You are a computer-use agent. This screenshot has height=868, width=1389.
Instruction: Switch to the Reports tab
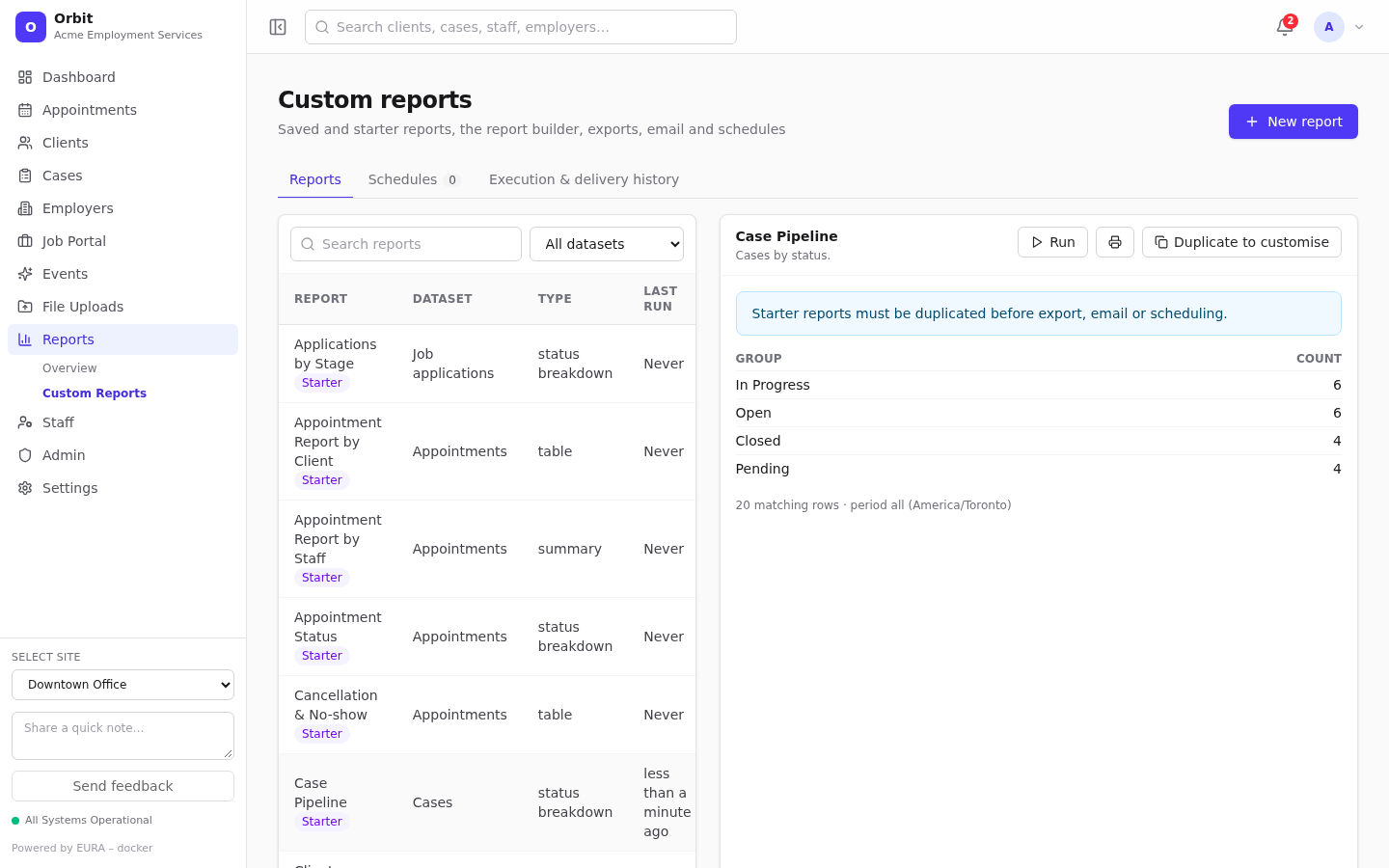tap(315, 179)
